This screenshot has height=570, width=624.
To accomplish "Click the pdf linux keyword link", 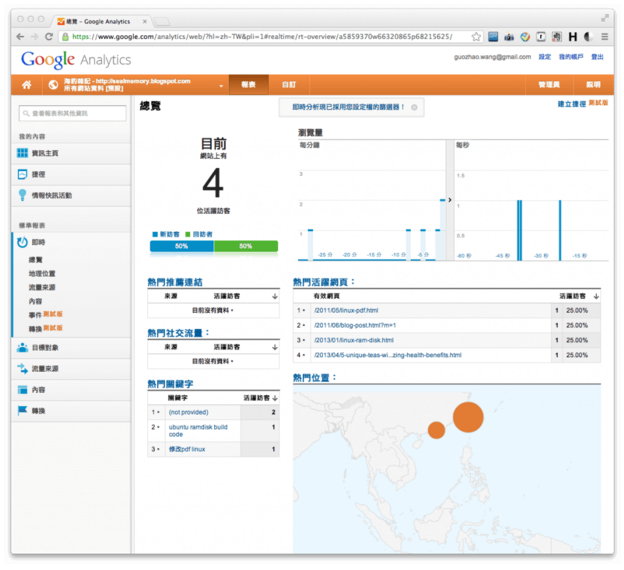I will point(187,449).
